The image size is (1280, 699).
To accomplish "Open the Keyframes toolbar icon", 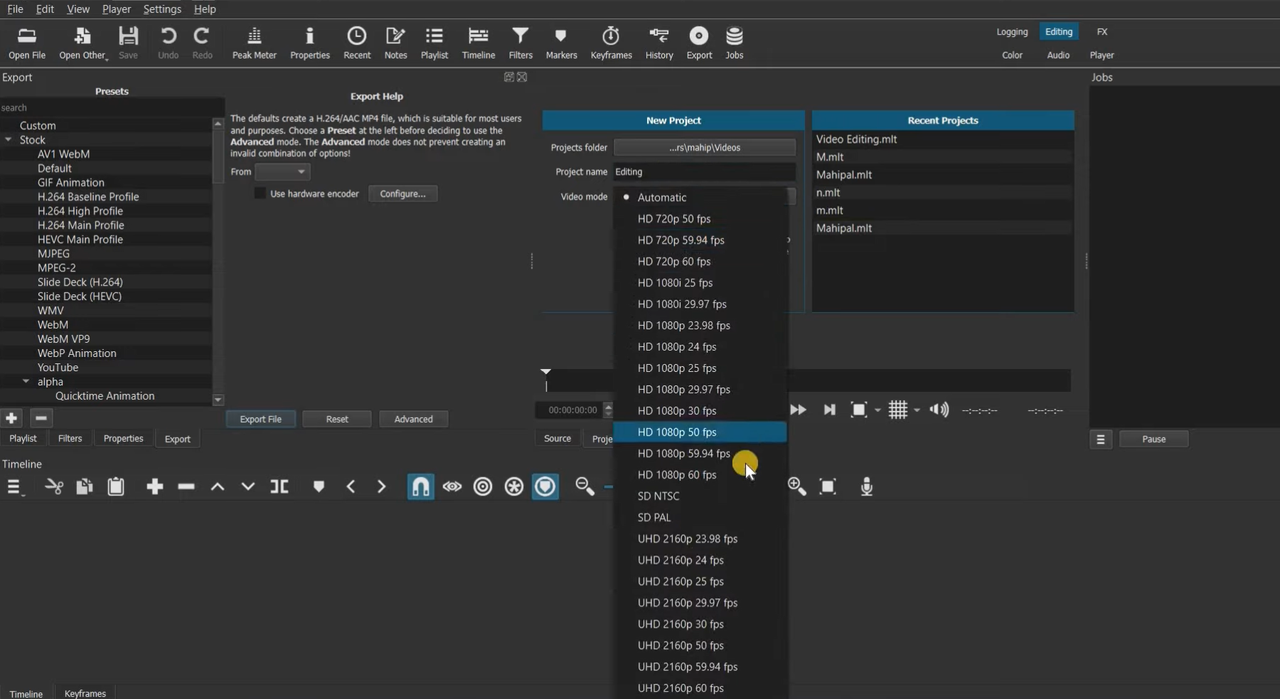I will [x=611, y=43].
